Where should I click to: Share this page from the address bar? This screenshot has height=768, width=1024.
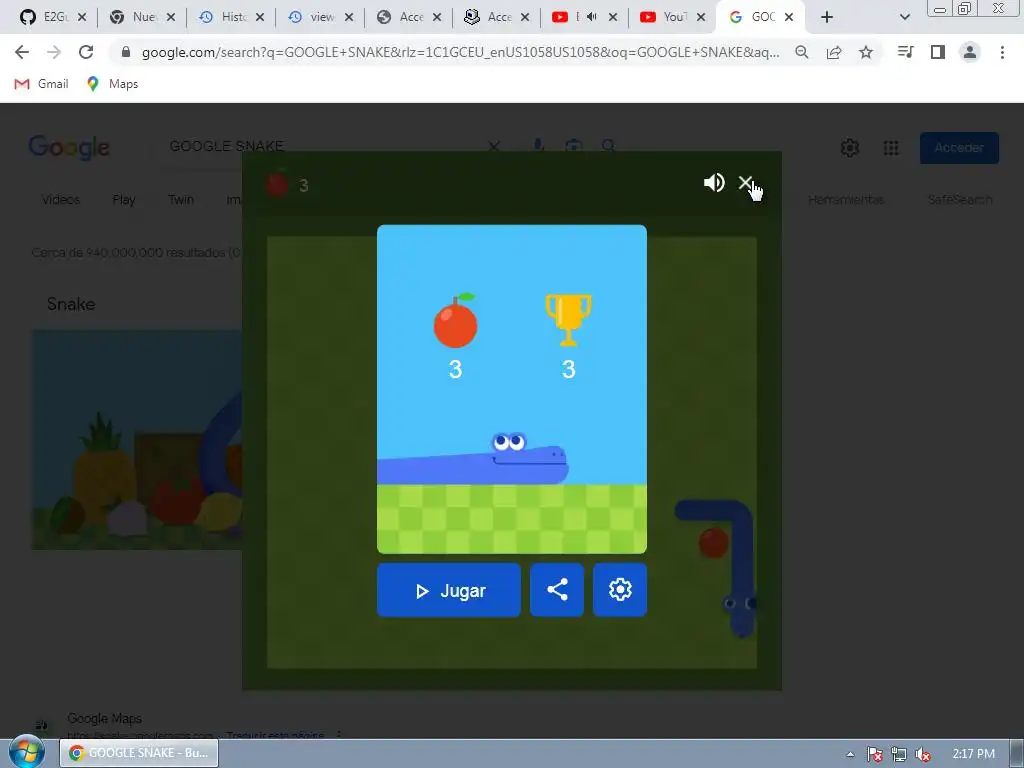(x=834, y=52)
